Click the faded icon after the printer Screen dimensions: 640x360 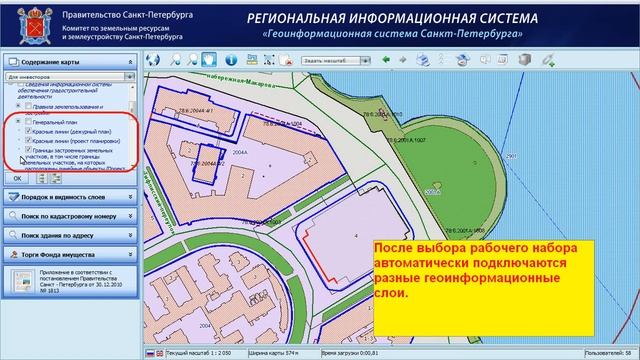click(x=441, y=60)
